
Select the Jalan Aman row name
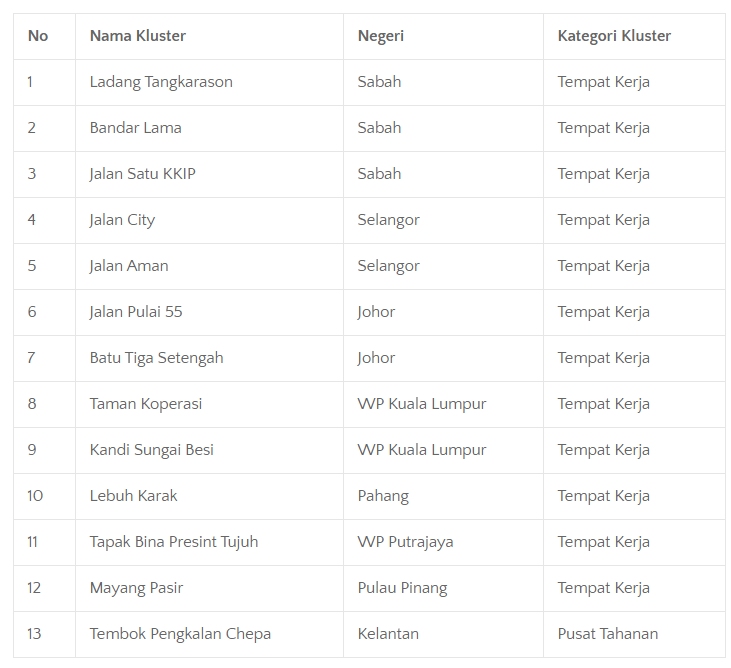coord(129,266)
